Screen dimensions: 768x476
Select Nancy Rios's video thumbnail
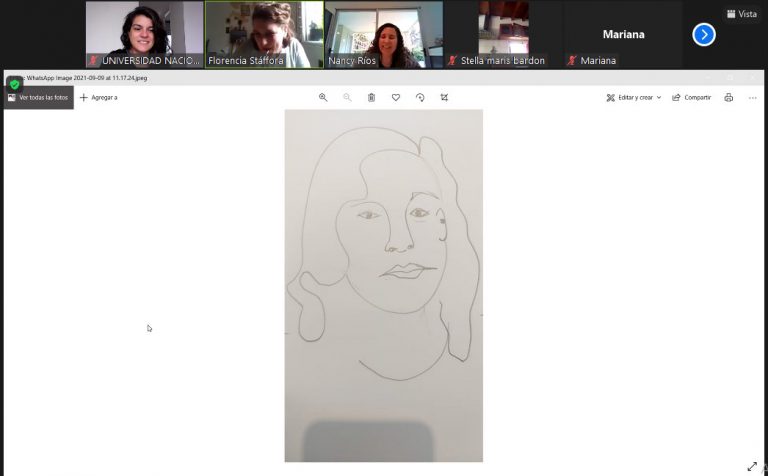(384, 34)
